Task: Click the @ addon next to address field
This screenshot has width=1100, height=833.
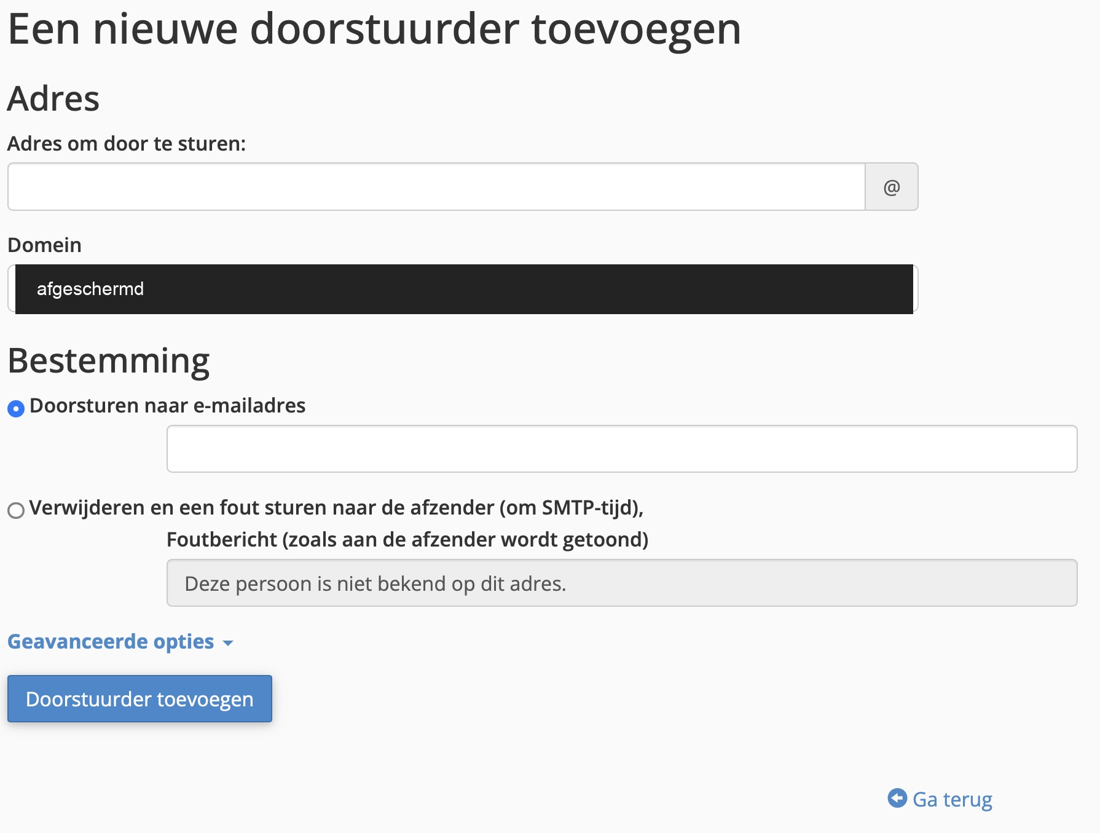Action: pos(892,187)
